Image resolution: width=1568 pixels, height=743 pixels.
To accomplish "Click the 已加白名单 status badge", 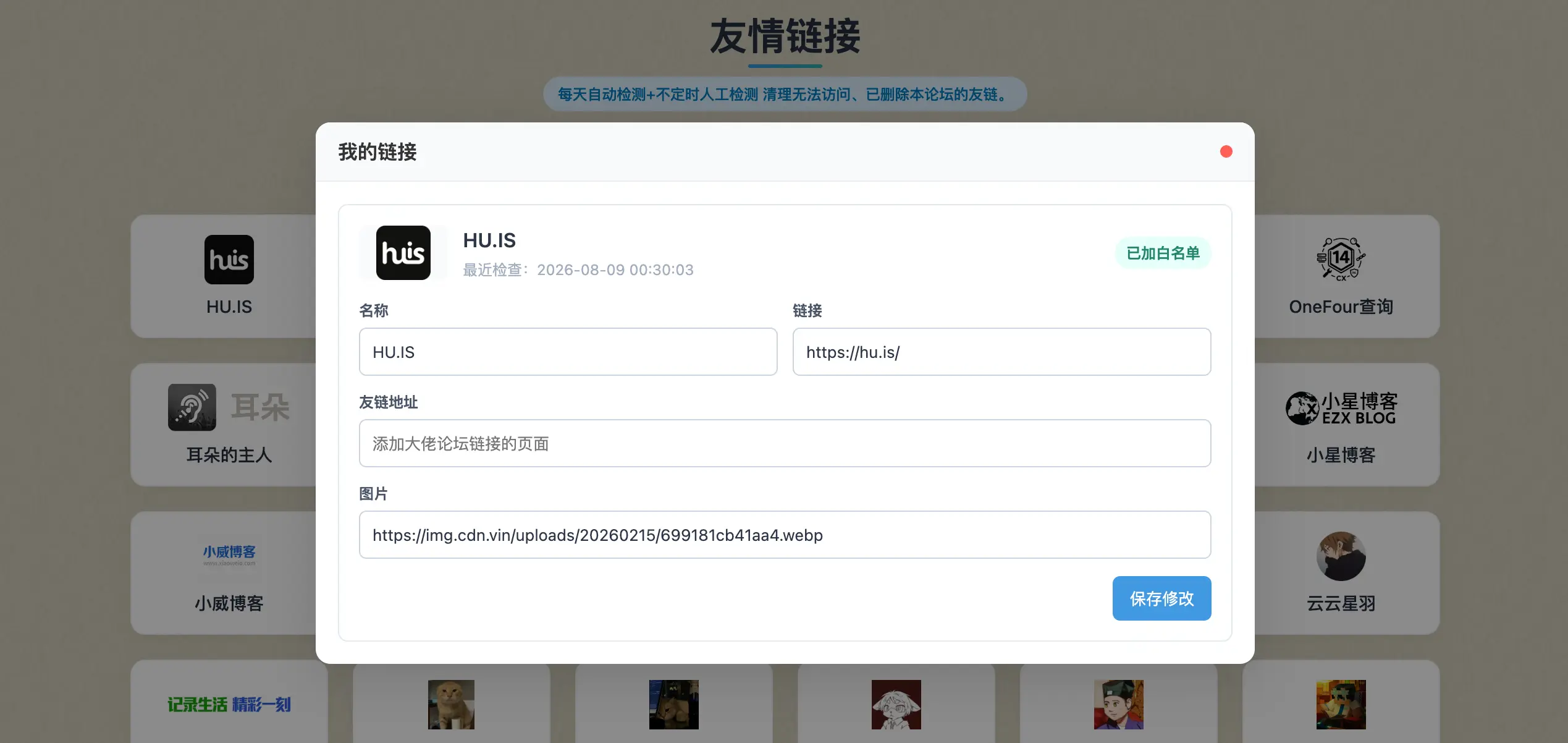I will point(1163,253).
